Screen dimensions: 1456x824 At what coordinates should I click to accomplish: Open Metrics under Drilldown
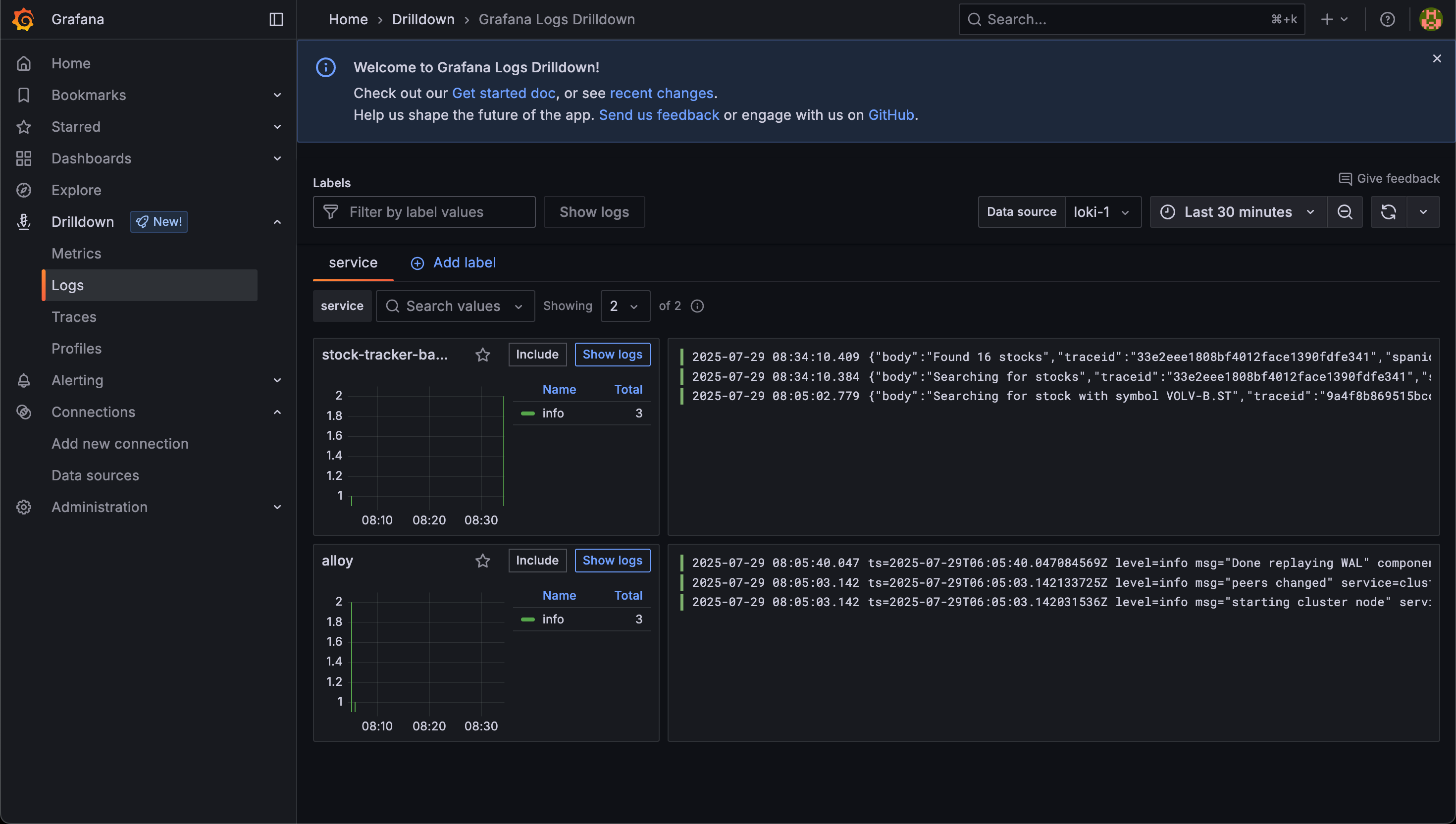coord(76,253)
